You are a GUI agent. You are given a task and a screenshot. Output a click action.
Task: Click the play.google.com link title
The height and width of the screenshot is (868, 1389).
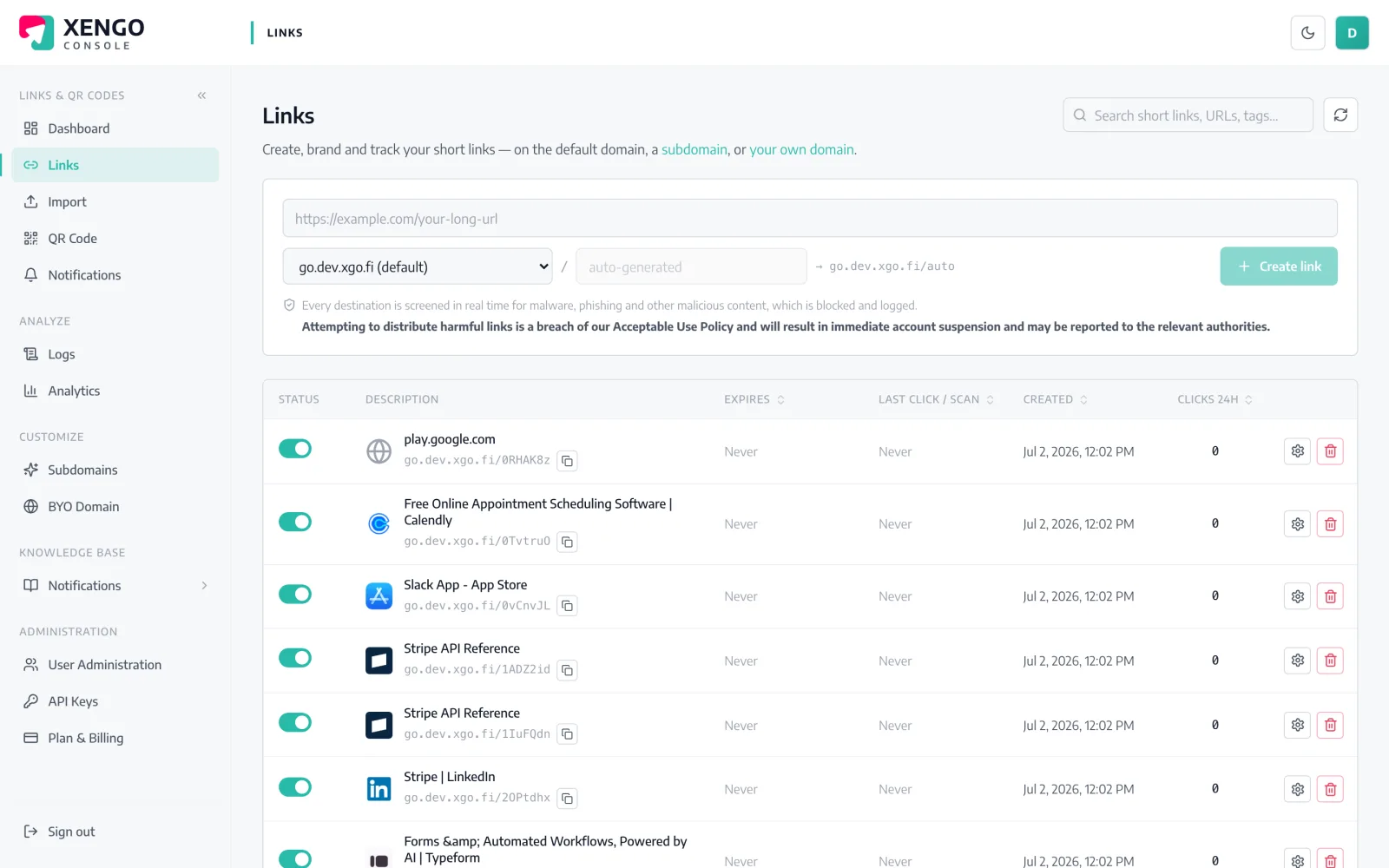(x=450, y=439)
